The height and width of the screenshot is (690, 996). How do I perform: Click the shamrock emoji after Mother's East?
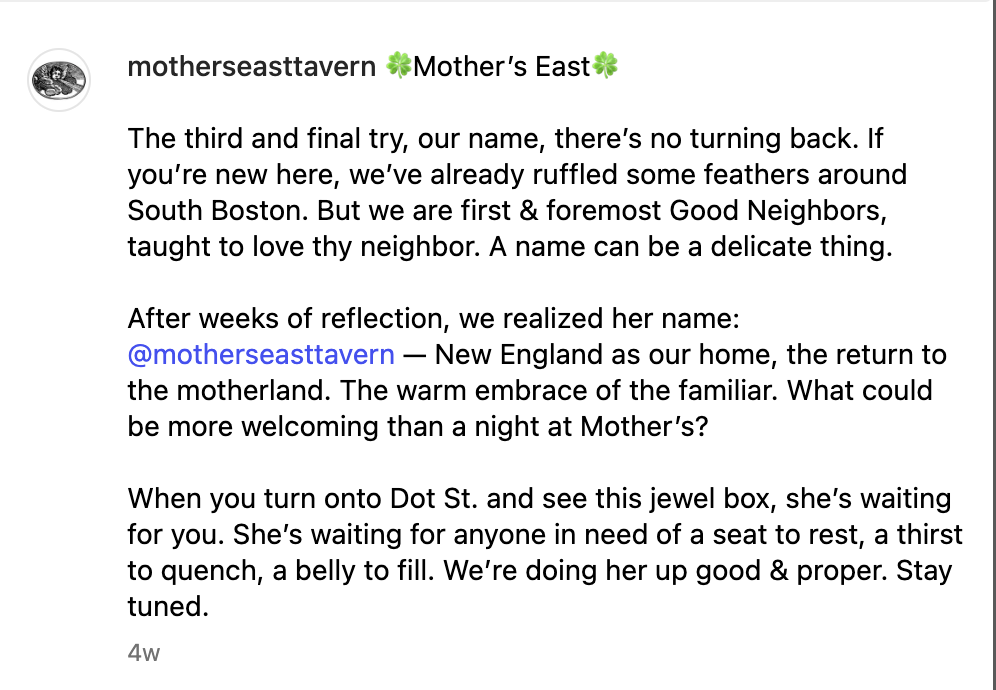(605, 67)
